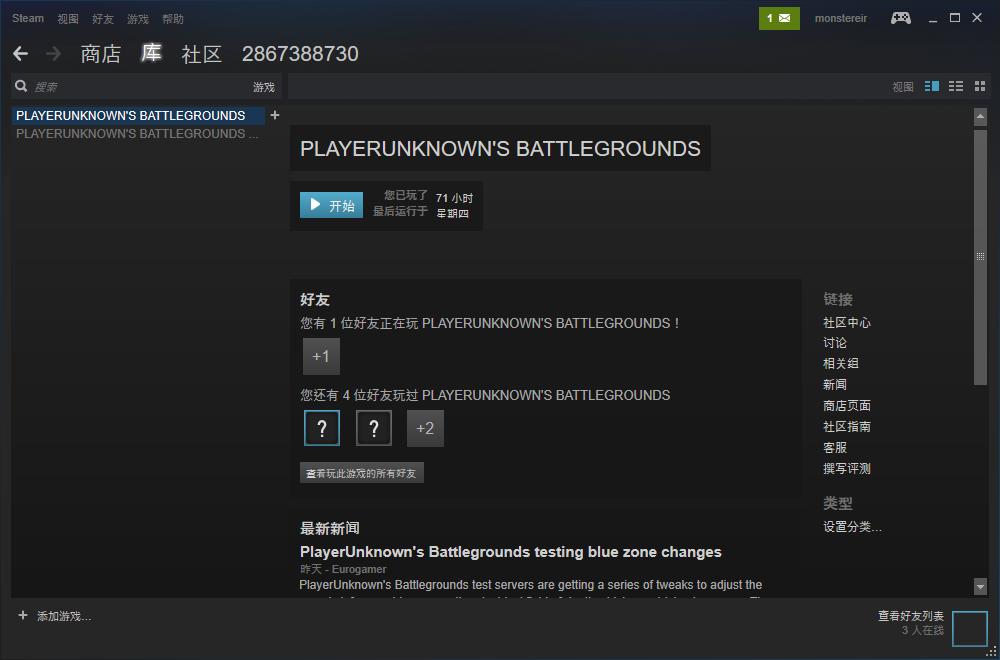Open the 客服 link
The height and width of the screenshot is (660, 1000).
click(x=835, y=448)
